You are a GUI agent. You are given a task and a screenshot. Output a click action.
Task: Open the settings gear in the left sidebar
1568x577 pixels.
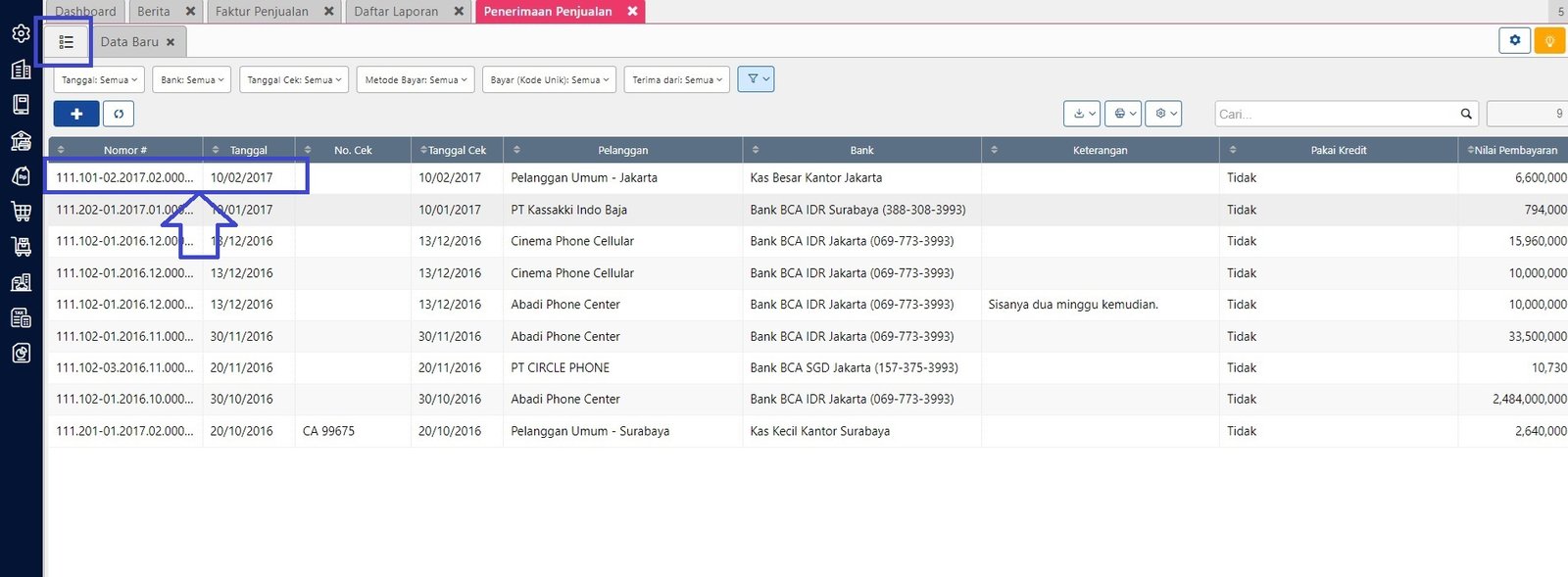21,33
